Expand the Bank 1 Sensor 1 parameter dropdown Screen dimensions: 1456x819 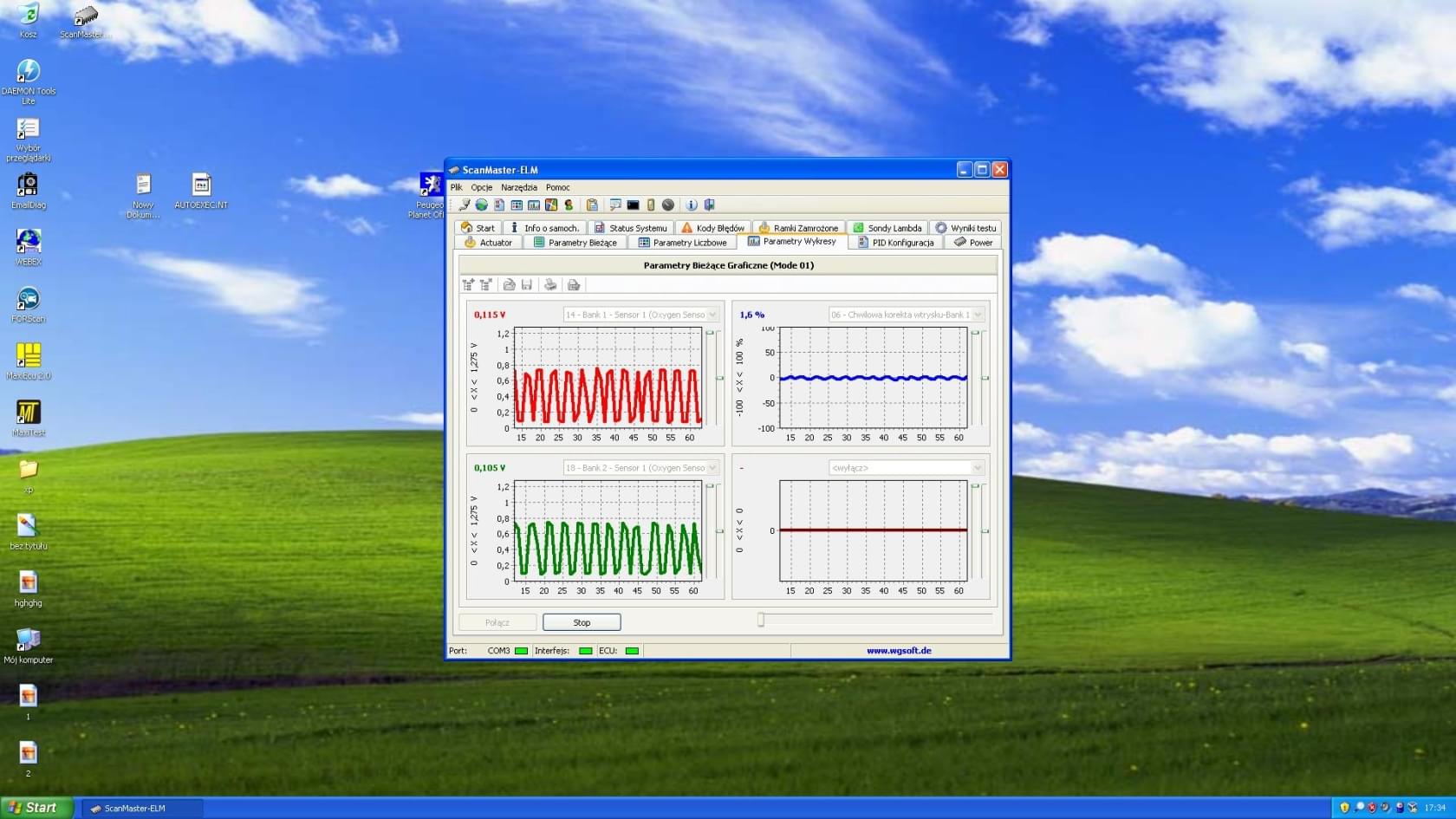(x=712, y=315)
